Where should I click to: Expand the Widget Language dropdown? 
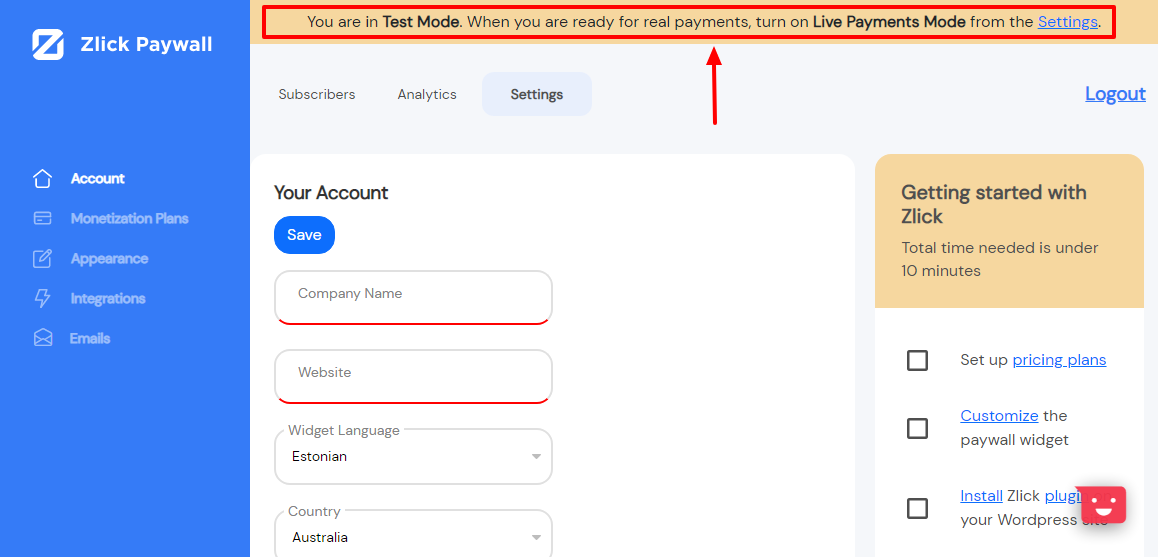tap(413, 457)
